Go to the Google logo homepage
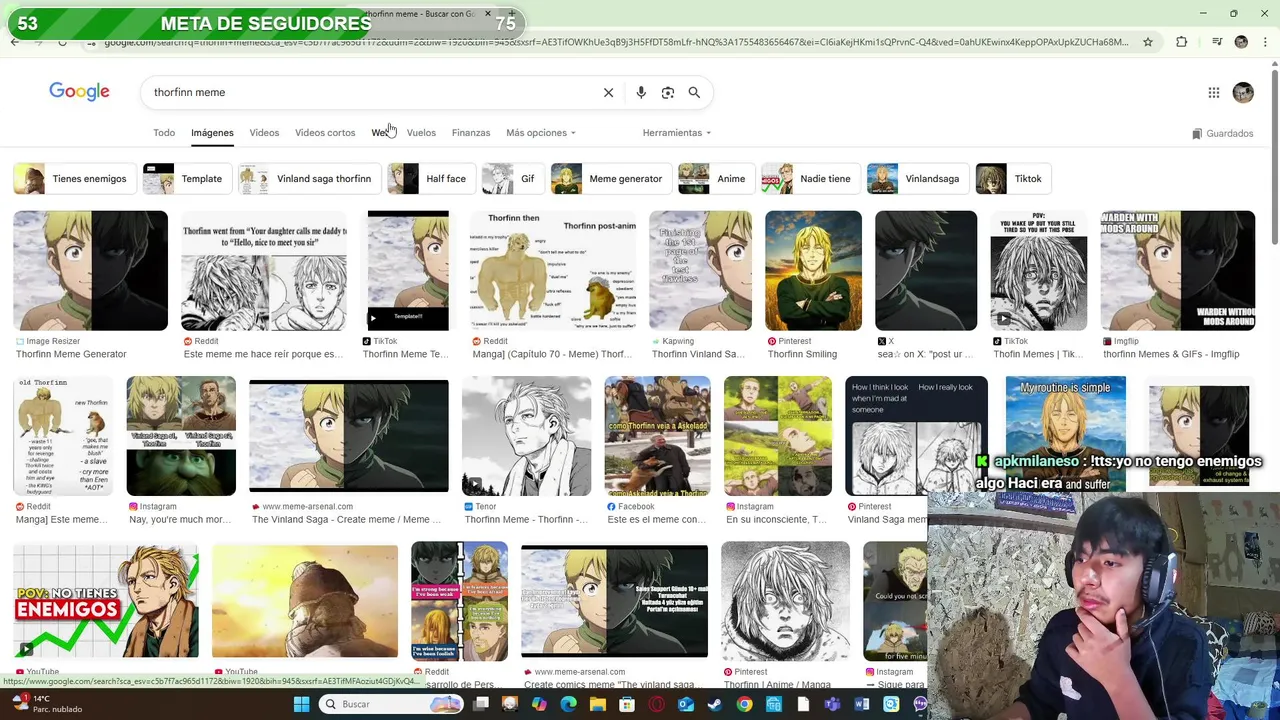The height and width of the screenshot is (720, 1280). tap(79, 92)
